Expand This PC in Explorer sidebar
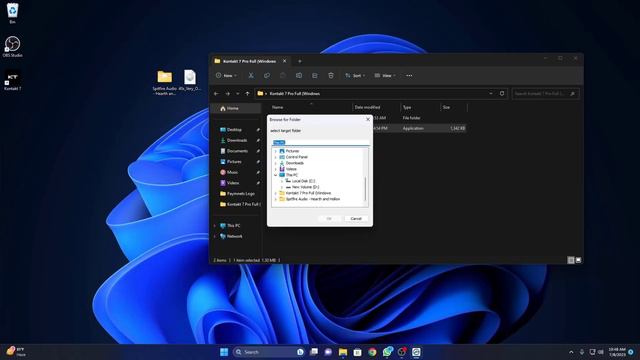The image size is (640, 360). click(x=215, y=226)
